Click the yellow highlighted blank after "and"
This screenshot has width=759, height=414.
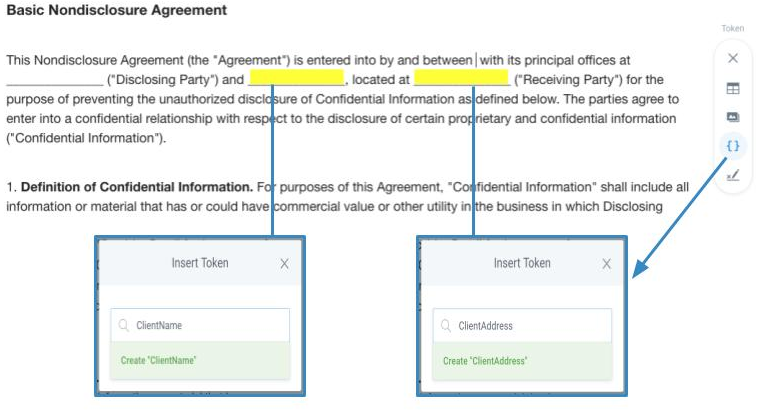pos(296,77)
